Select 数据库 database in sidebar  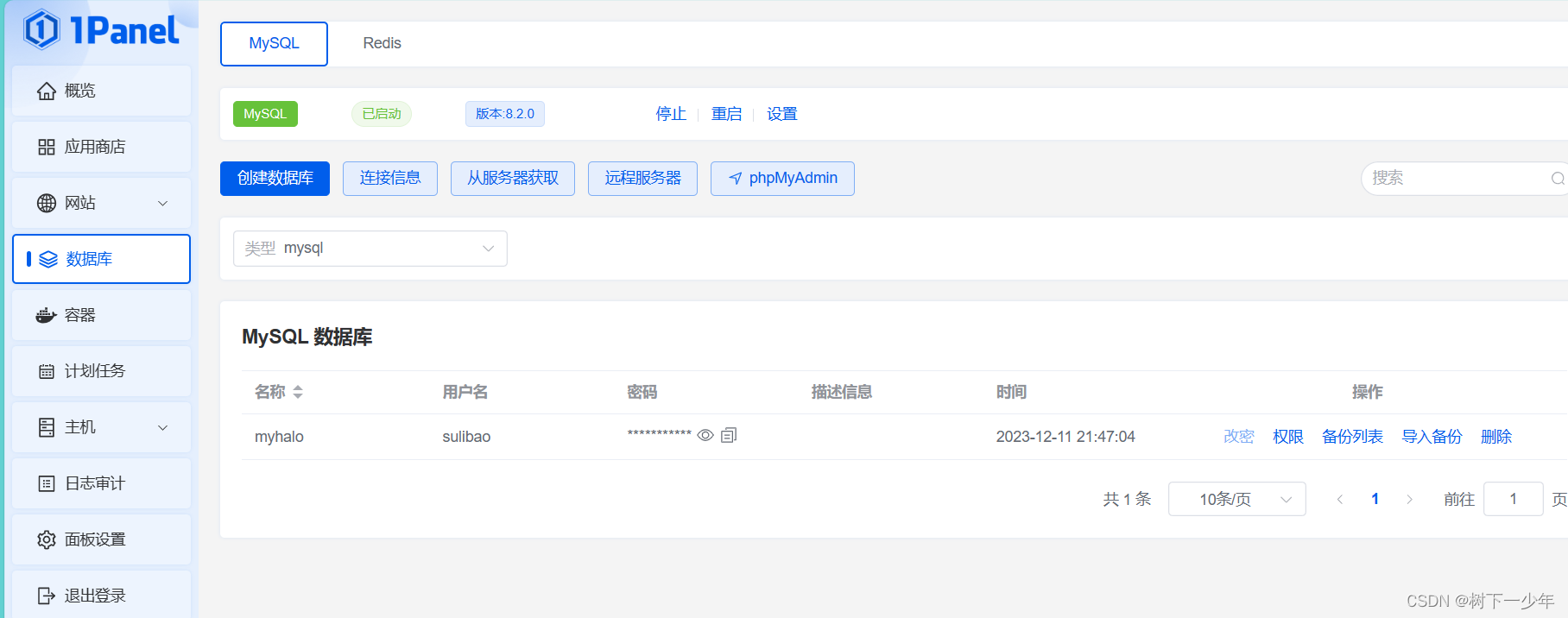(x=101, y=259)
